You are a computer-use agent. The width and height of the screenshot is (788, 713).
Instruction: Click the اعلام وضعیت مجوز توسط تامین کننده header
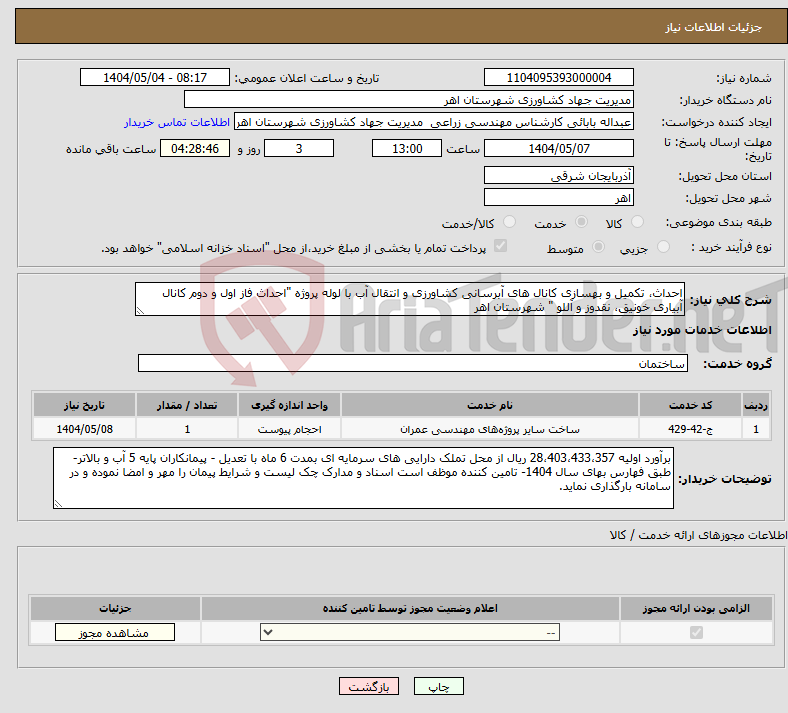410,608
